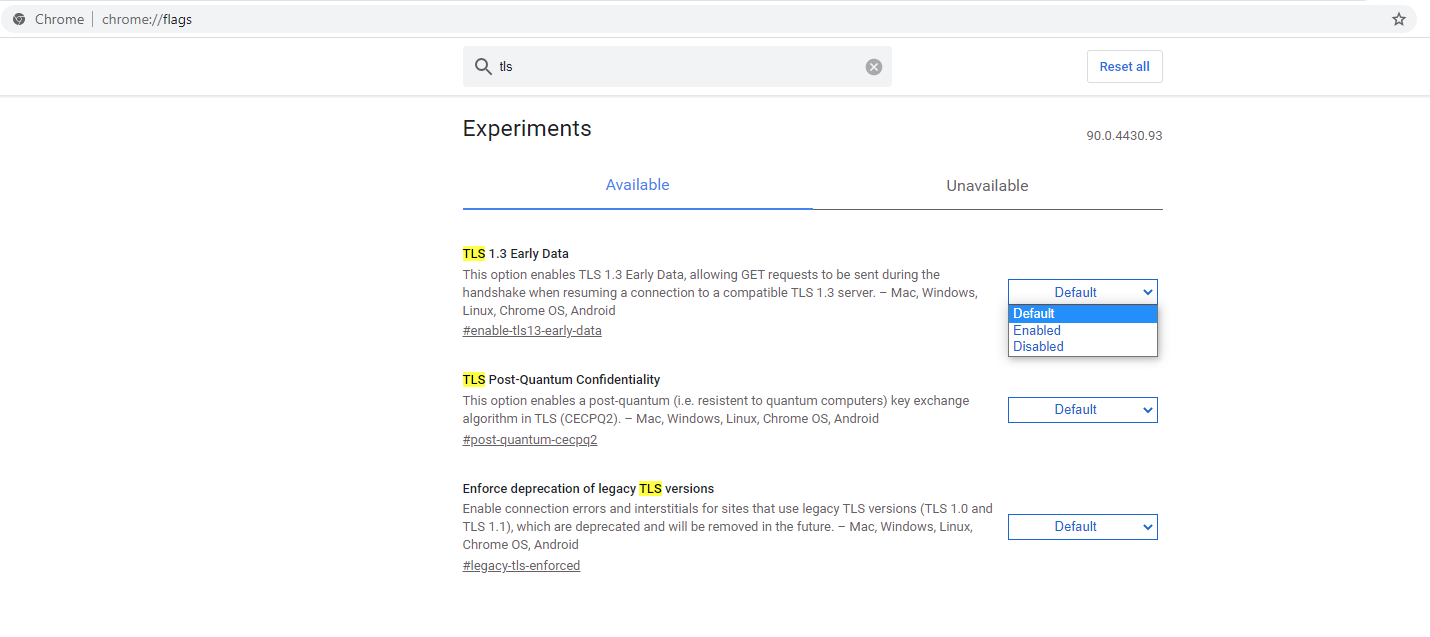Open the #enable-tls13-early-data link
The width and height of the screenshot is (1430, 637).
(532, 331)
